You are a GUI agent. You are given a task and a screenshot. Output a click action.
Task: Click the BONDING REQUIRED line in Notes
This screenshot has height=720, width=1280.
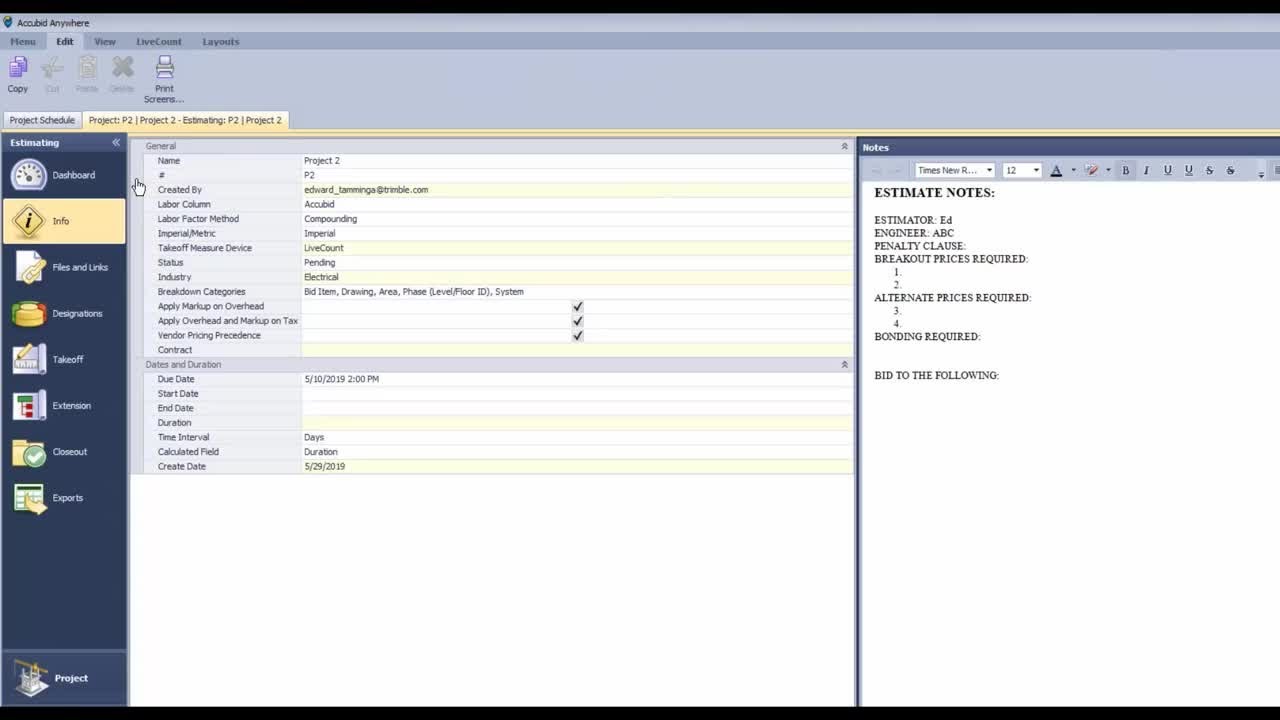click(927, 337)
